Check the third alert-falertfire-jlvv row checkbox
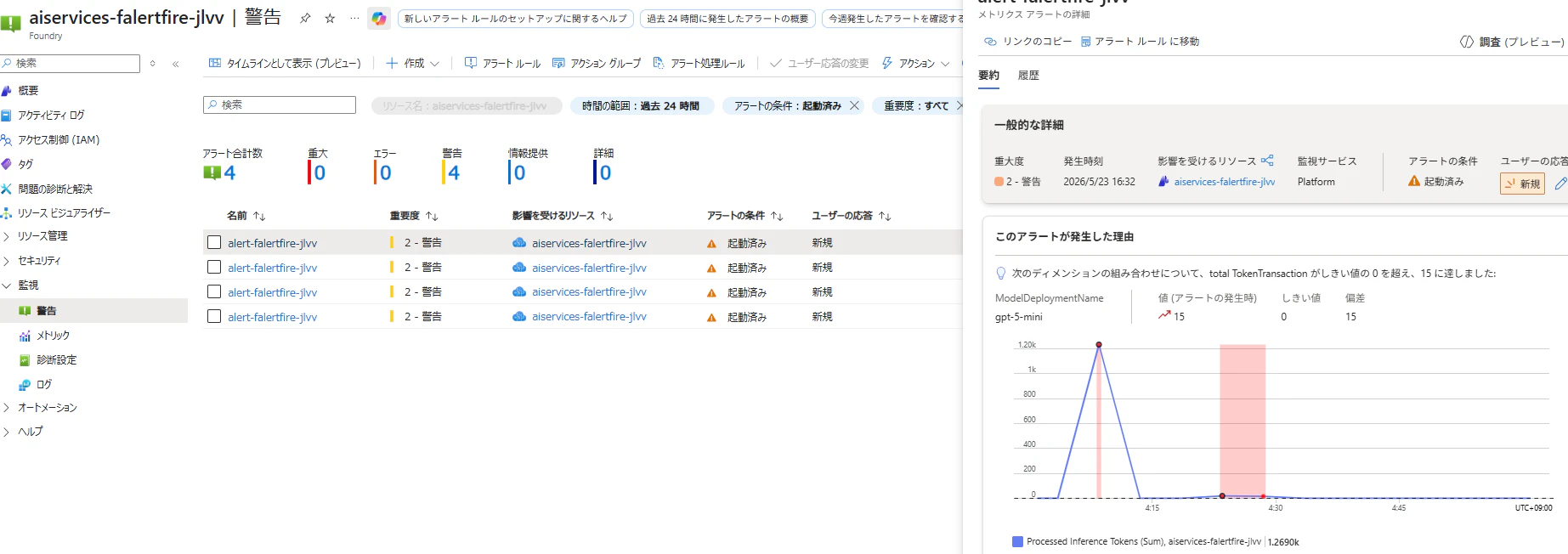The image size is (1568, 554). click(x=214, y=292)
